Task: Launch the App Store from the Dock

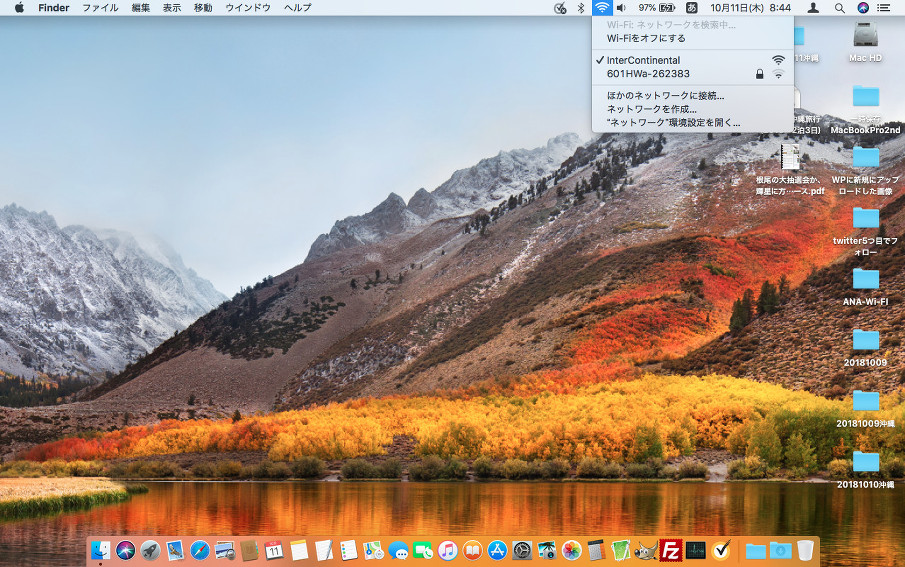Action: tap(497, 550)
